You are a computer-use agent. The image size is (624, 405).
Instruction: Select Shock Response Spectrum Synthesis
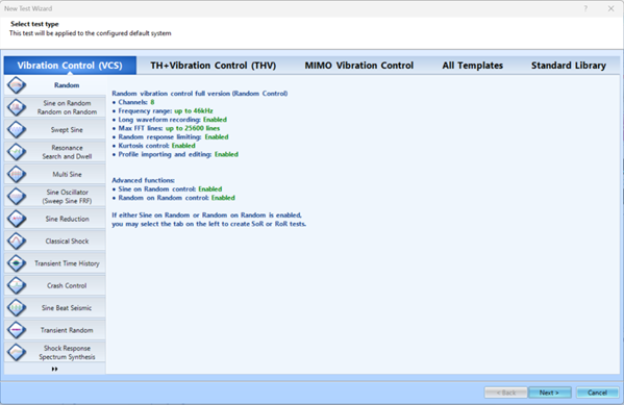click(67, 352)
